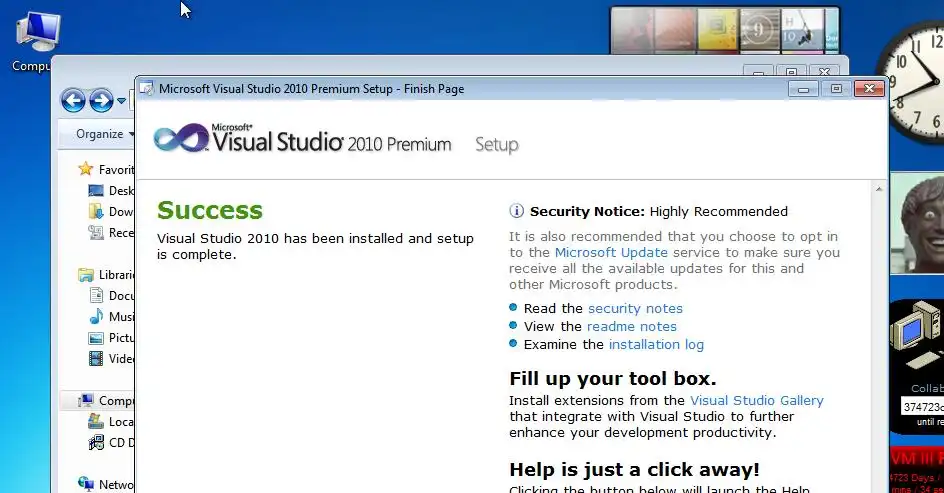The height and width of the screenshot is (493, 944).
Task: Open the installation log link
Action: coord(656,345)
